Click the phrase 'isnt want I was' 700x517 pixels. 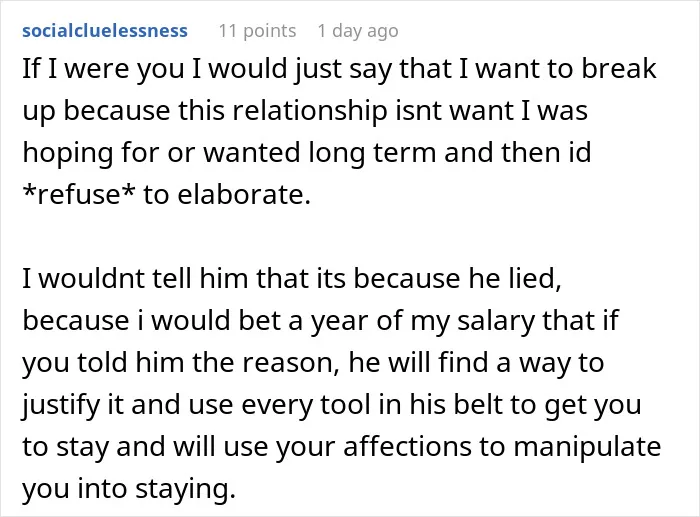click(x=492, y=111)
